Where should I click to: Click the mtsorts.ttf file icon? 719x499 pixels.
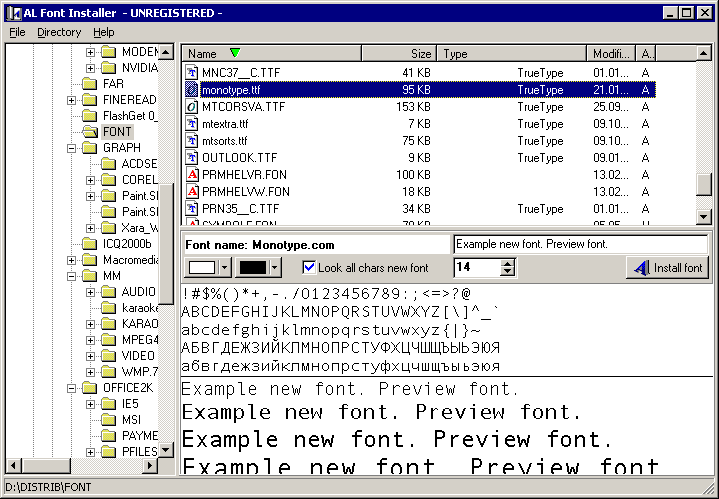[191, 140]
